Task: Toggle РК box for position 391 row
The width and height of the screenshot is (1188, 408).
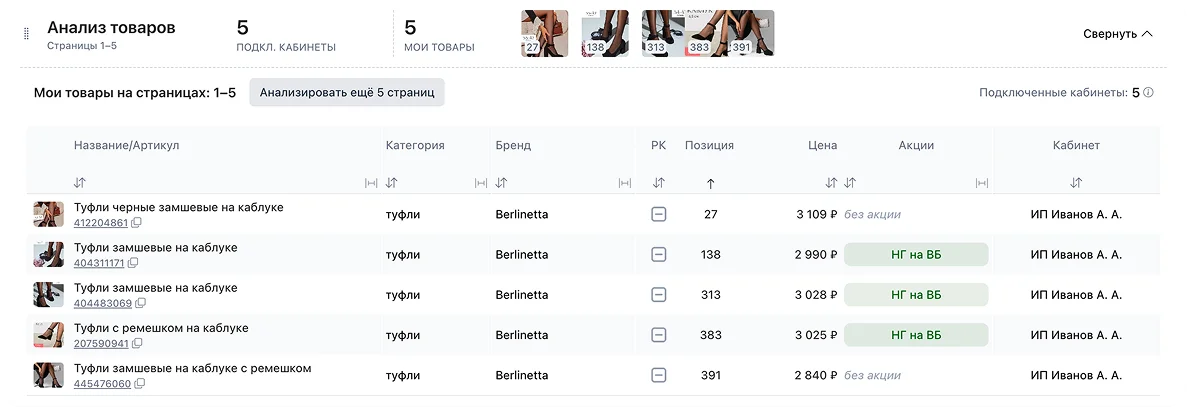Action: pos(658,375)
